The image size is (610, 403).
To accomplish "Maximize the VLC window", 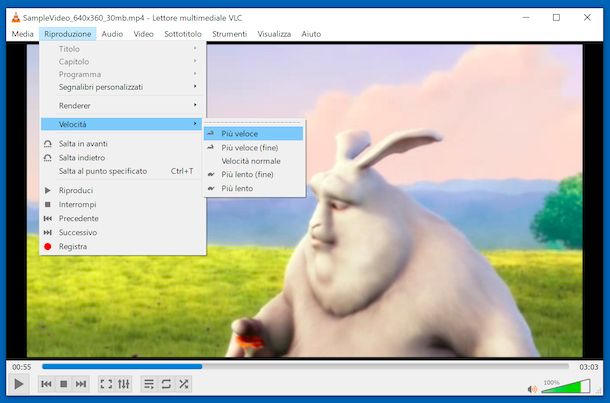I will 556,18.
